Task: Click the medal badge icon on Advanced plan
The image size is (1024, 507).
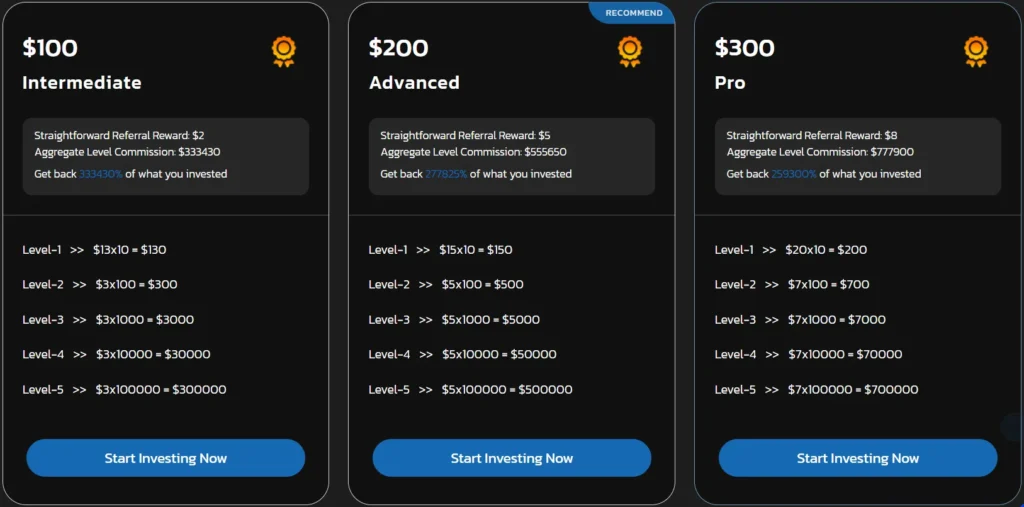Action: point(629,51)
